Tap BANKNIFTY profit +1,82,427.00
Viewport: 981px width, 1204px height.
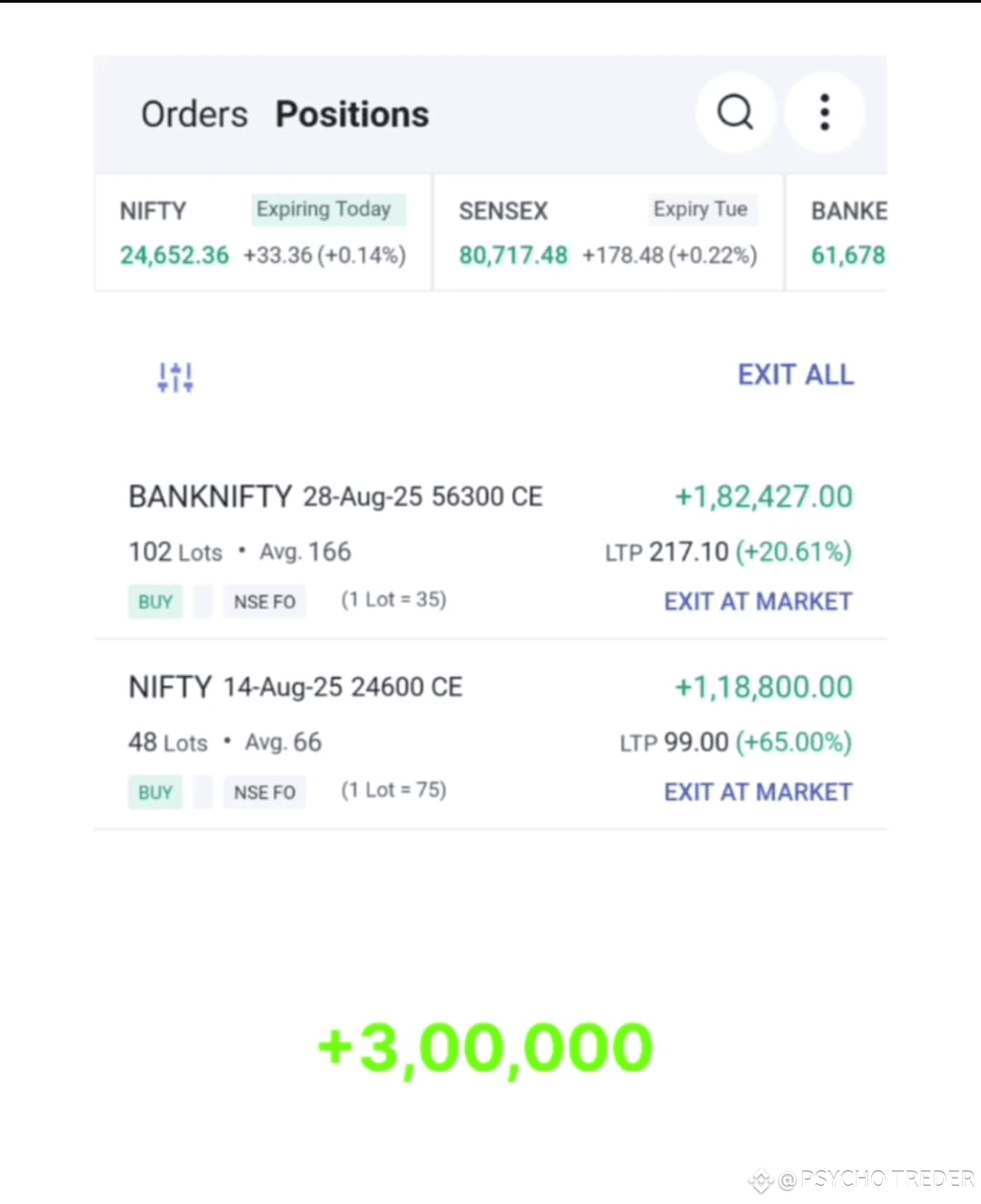(763, 497)
